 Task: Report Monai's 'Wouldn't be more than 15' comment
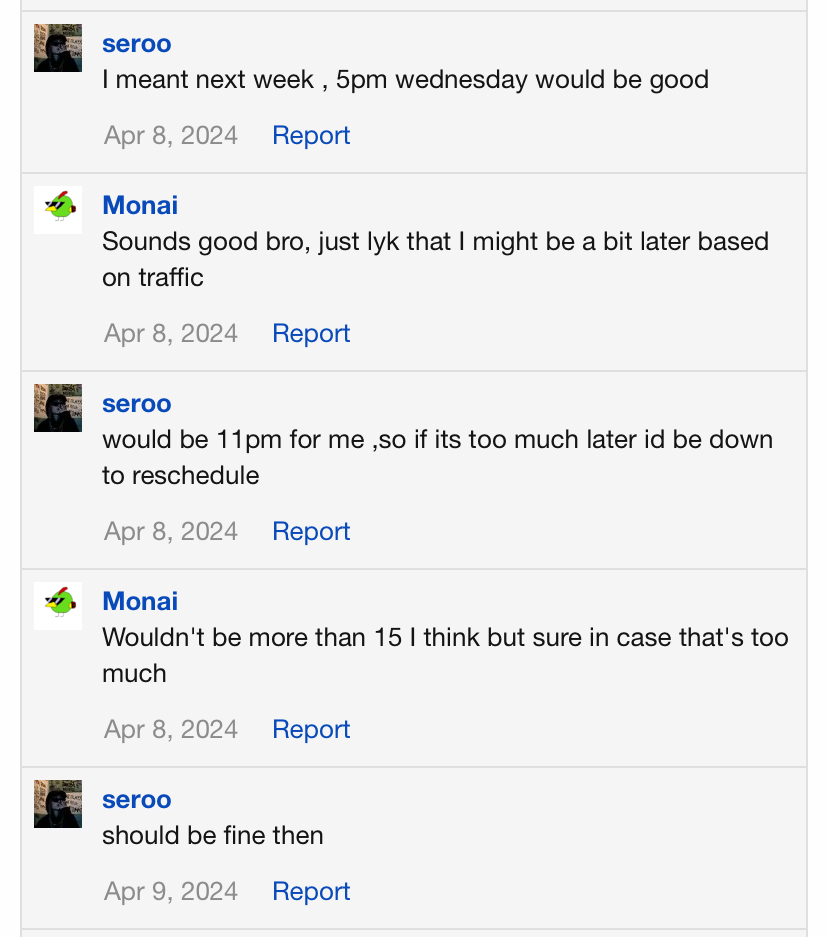[x=311, y=730]
